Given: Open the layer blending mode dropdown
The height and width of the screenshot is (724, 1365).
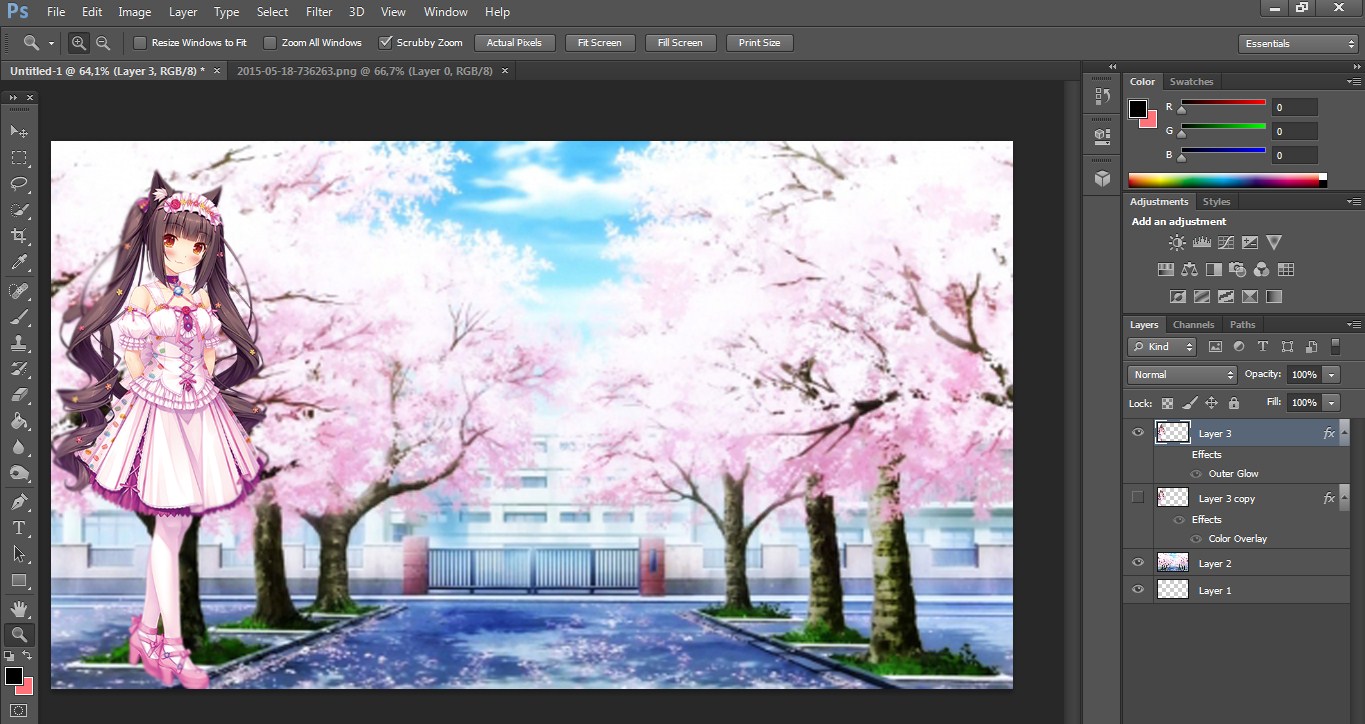Looking at the screenshot, I should [1181, 374].
